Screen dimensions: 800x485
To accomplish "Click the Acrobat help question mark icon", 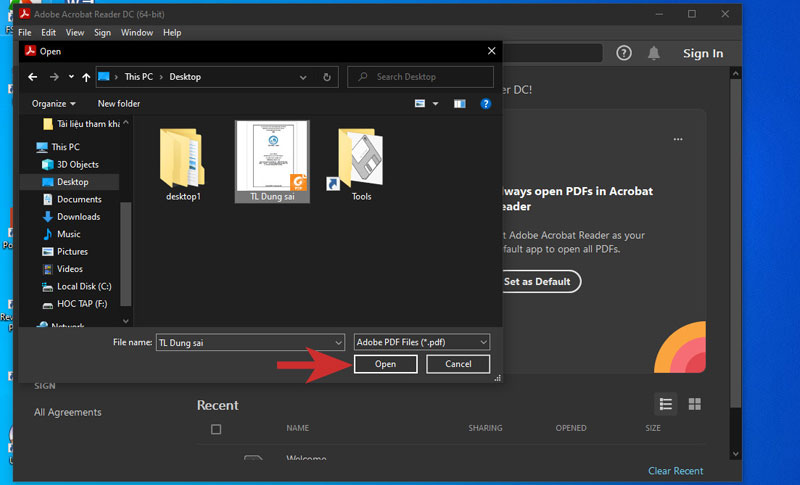I will tap(624, 53).
